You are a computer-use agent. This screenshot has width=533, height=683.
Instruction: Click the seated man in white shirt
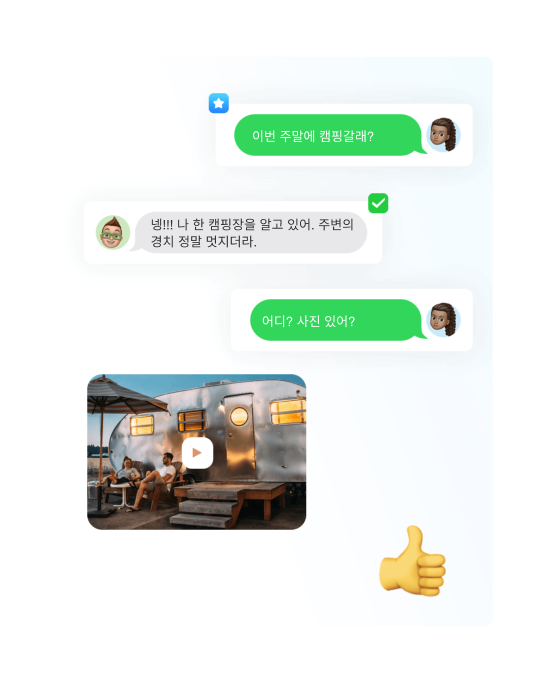coord(155,480)
